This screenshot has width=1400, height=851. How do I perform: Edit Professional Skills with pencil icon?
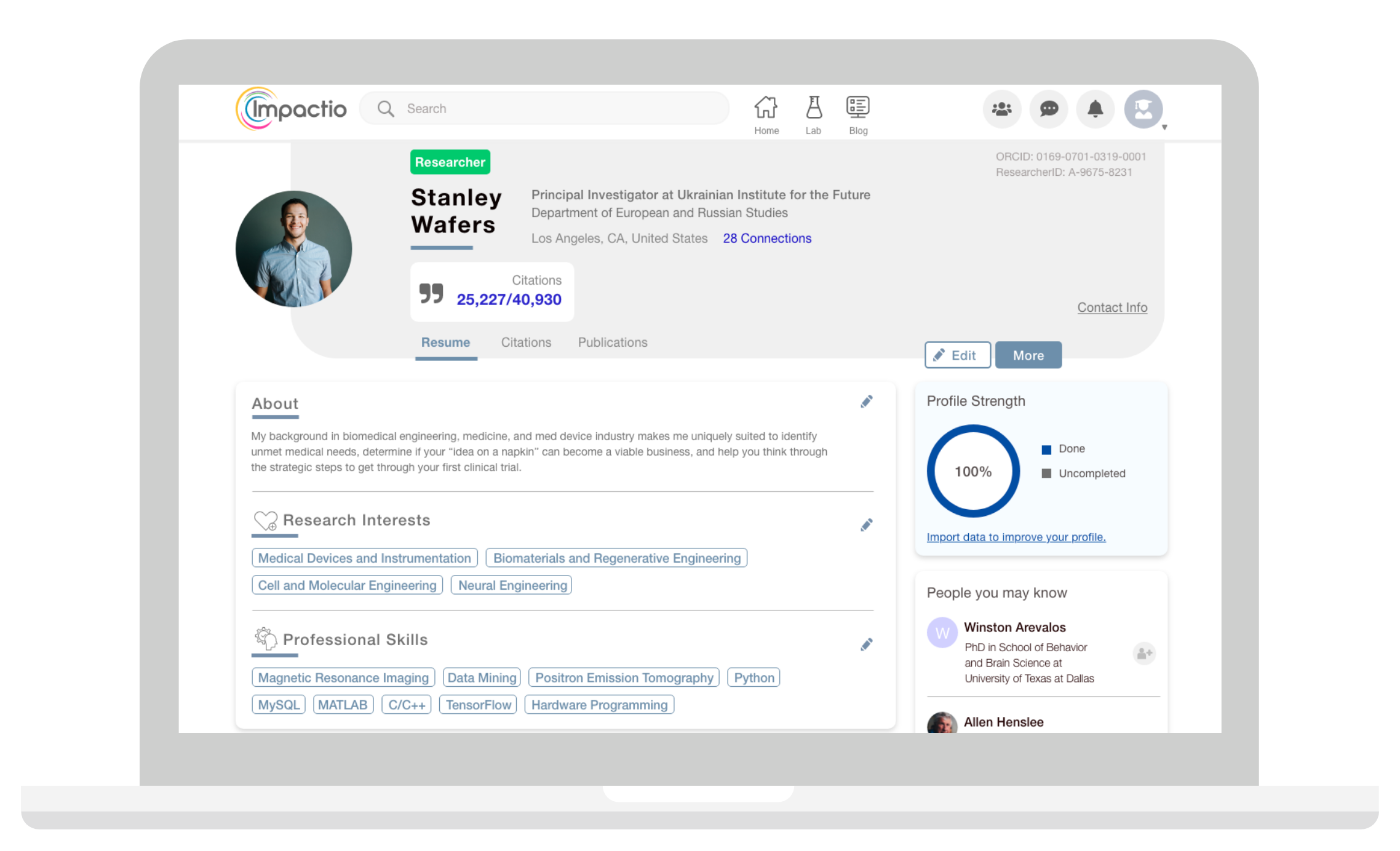pos(867,644)
